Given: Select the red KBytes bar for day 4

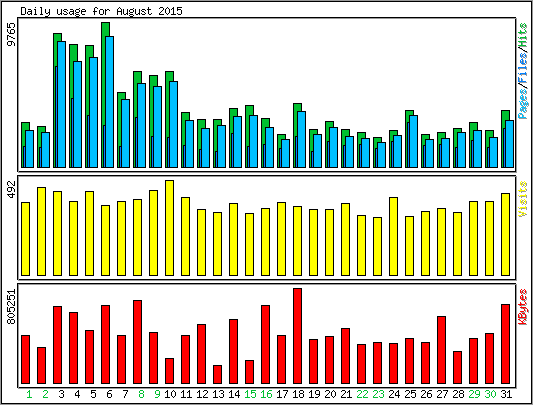Looking at the screenshot, I should (73, 348).
